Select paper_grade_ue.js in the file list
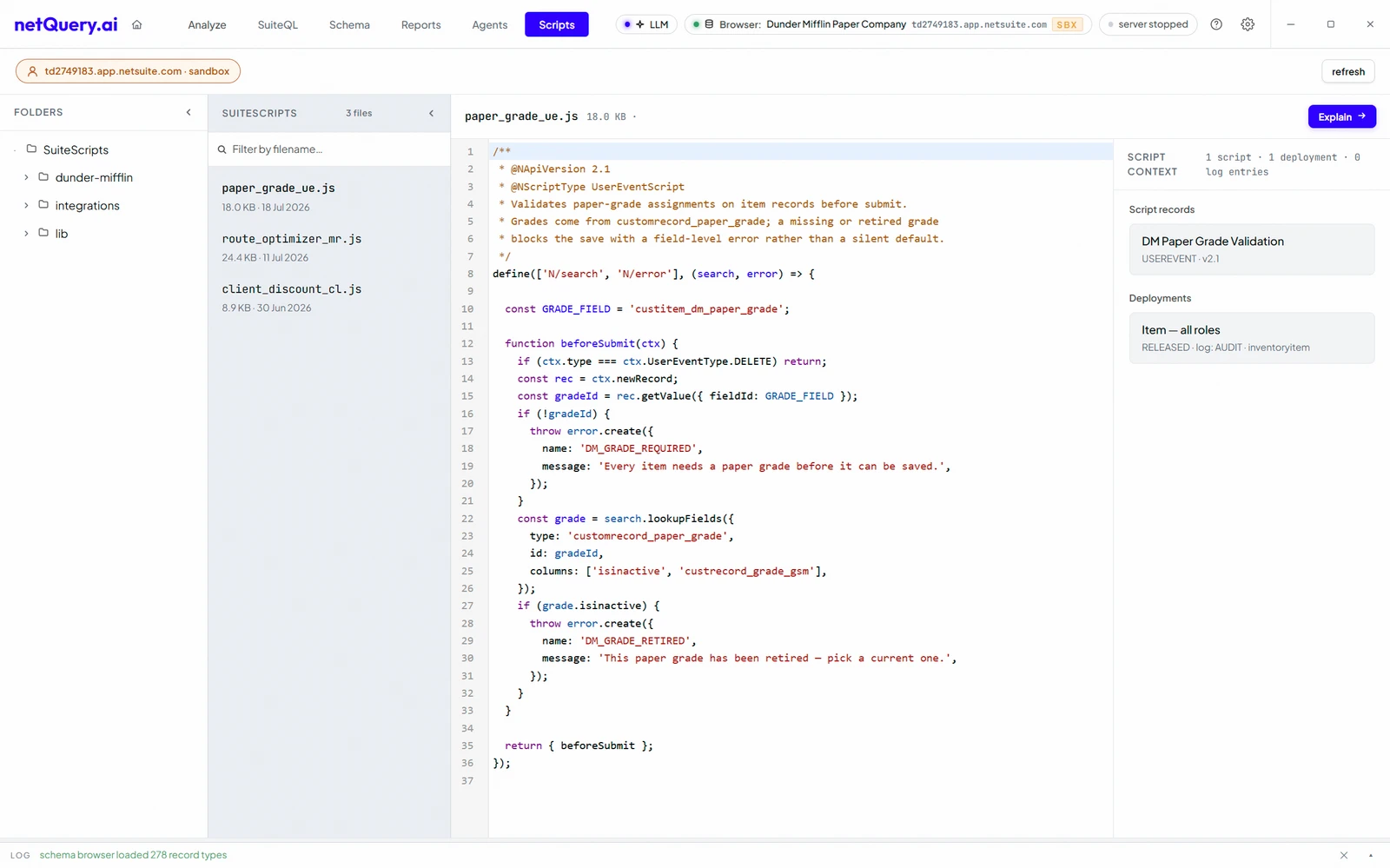The height and width of the screenshot is (868, 1390). coord(329,196)
